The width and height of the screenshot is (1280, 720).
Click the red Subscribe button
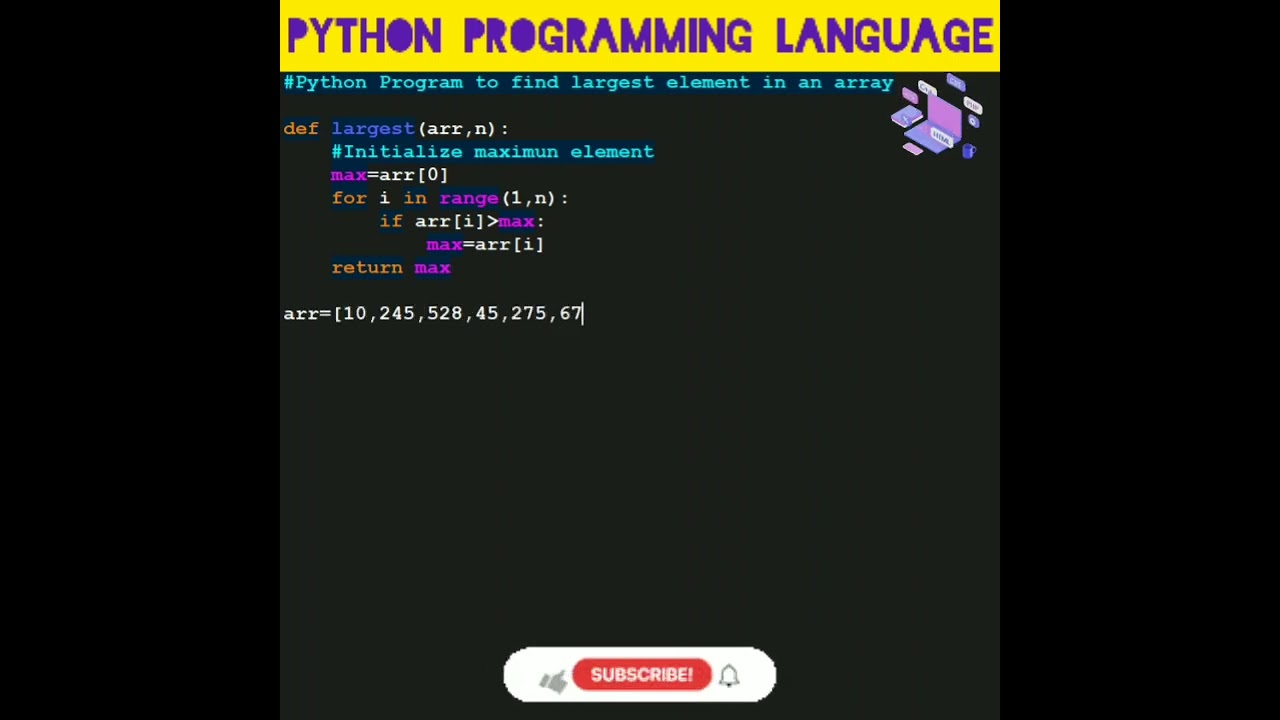tap(641, 675)
